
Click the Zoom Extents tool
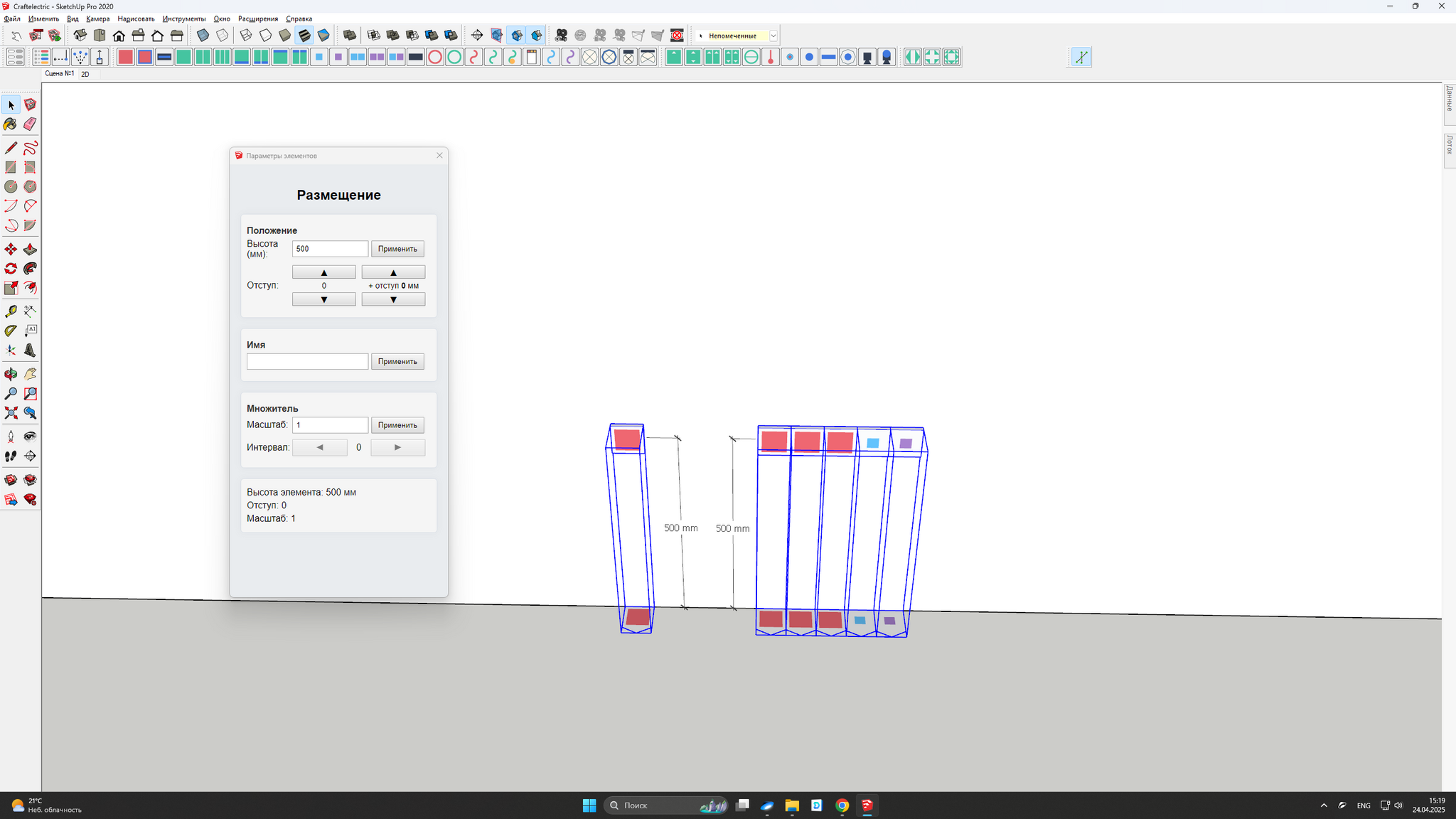click(x=11, y=413)
